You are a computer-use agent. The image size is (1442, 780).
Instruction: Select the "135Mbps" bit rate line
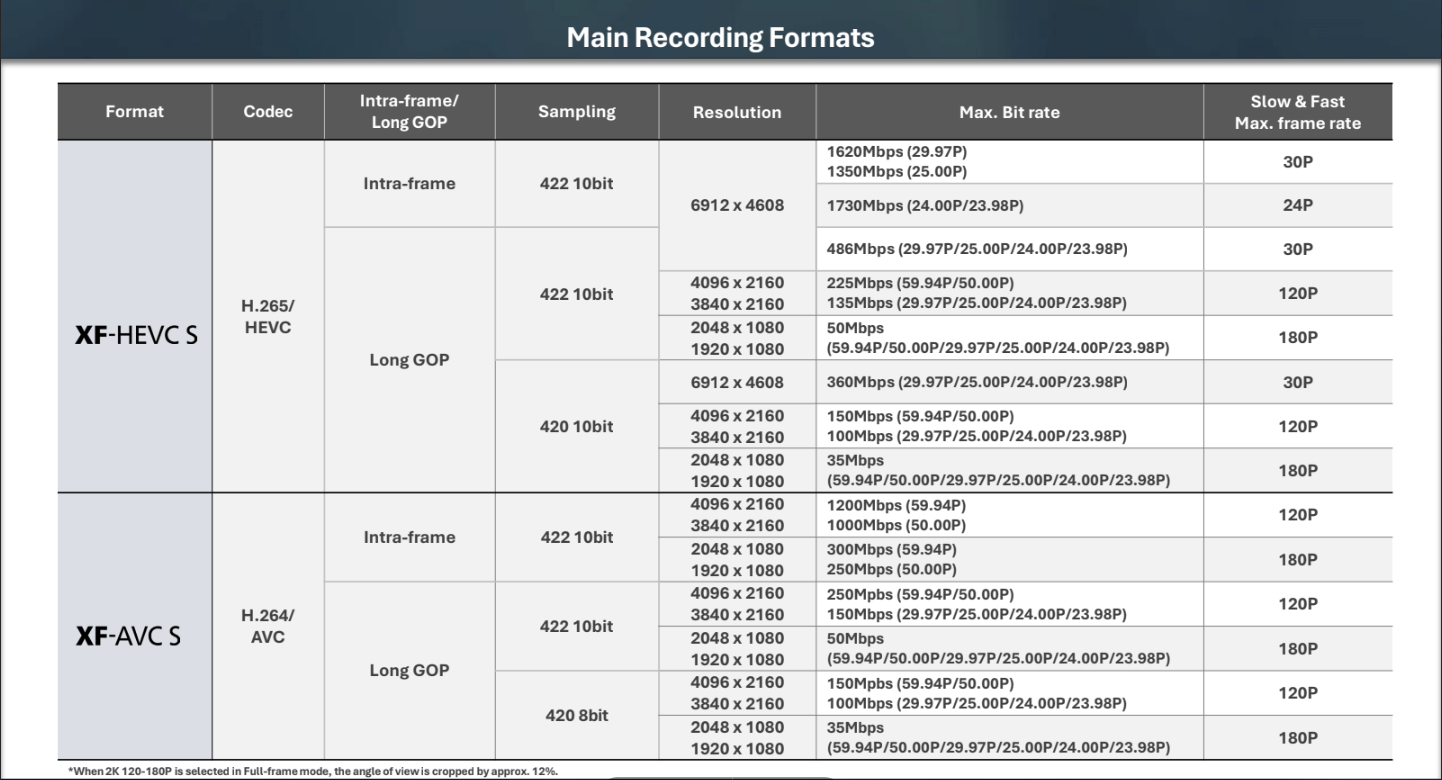pos(976,303)
